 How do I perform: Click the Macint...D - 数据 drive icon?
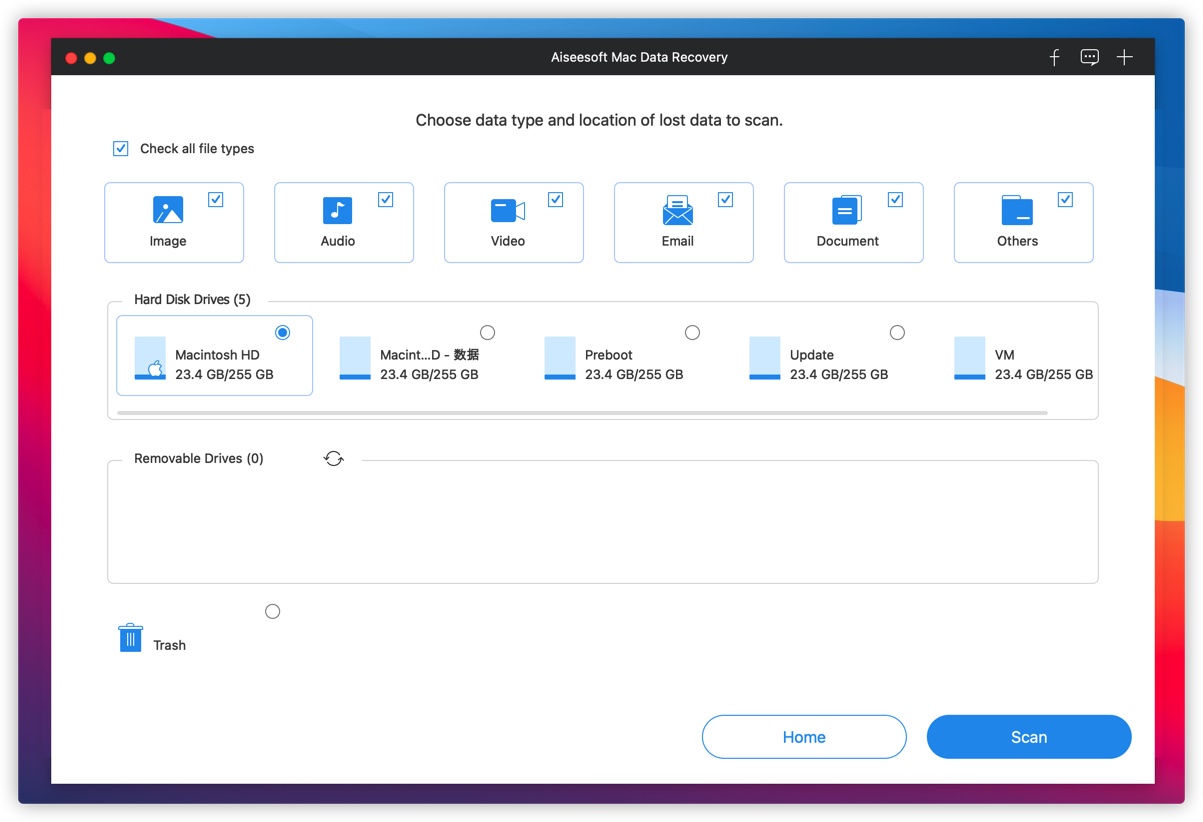[355, 358]
